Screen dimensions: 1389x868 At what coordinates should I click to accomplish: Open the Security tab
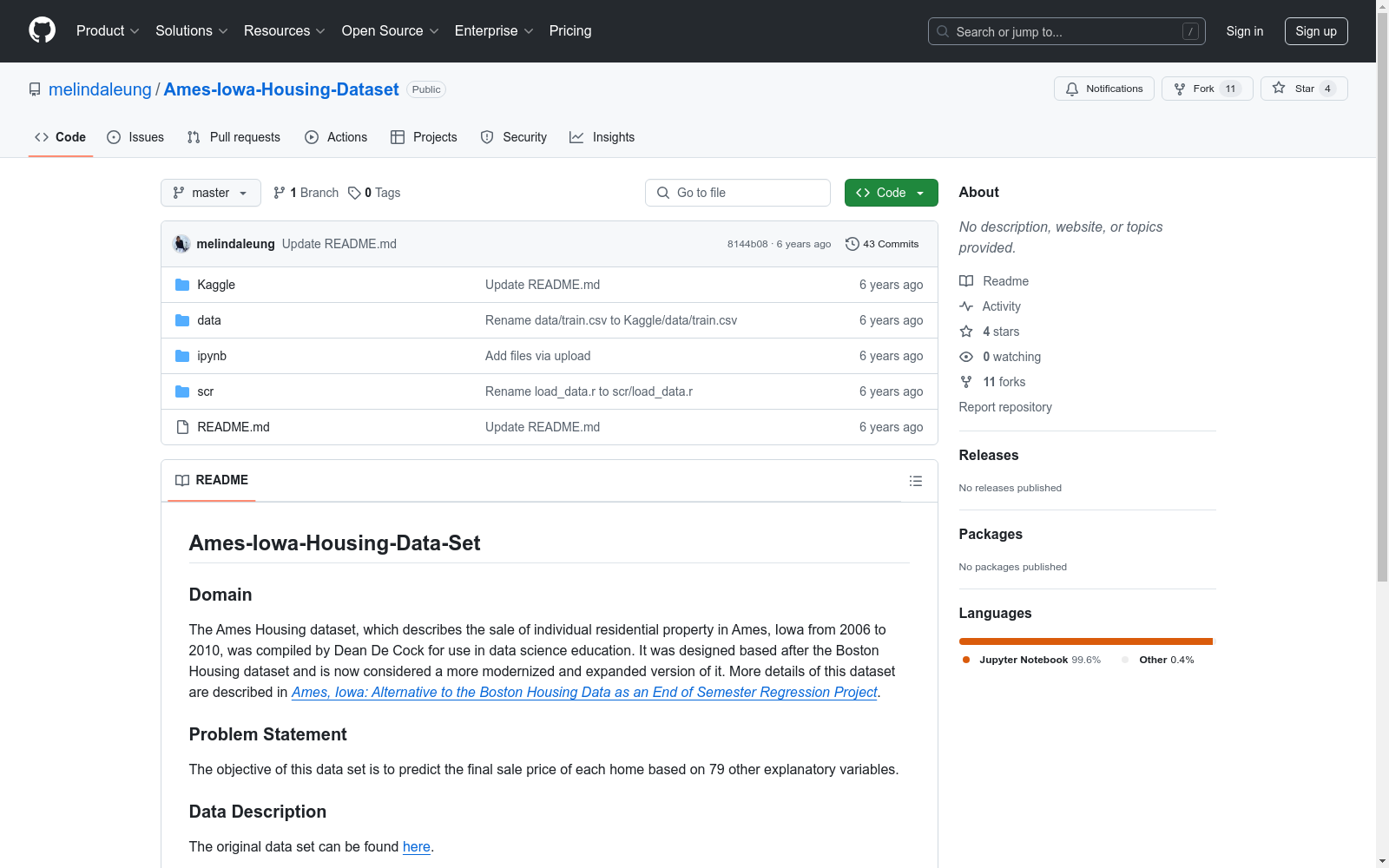coord(514,137)
